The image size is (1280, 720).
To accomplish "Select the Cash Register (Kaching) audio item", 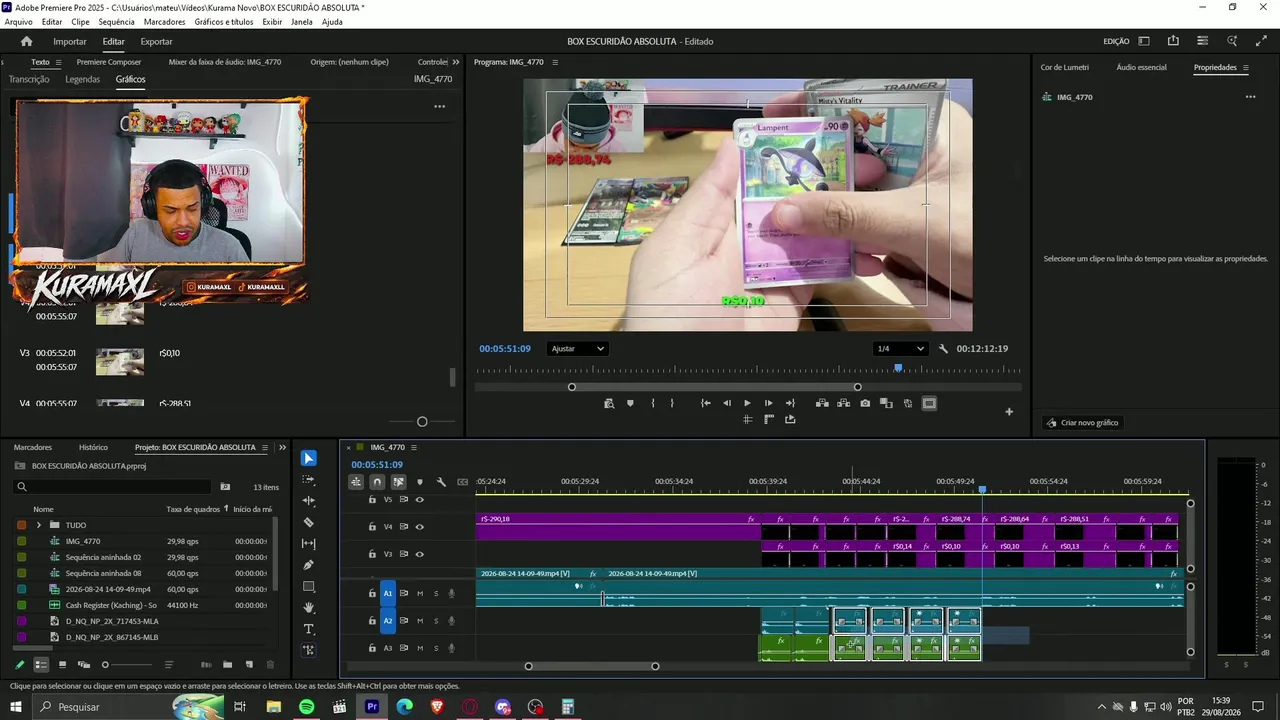I will click(x=111, y=605).
